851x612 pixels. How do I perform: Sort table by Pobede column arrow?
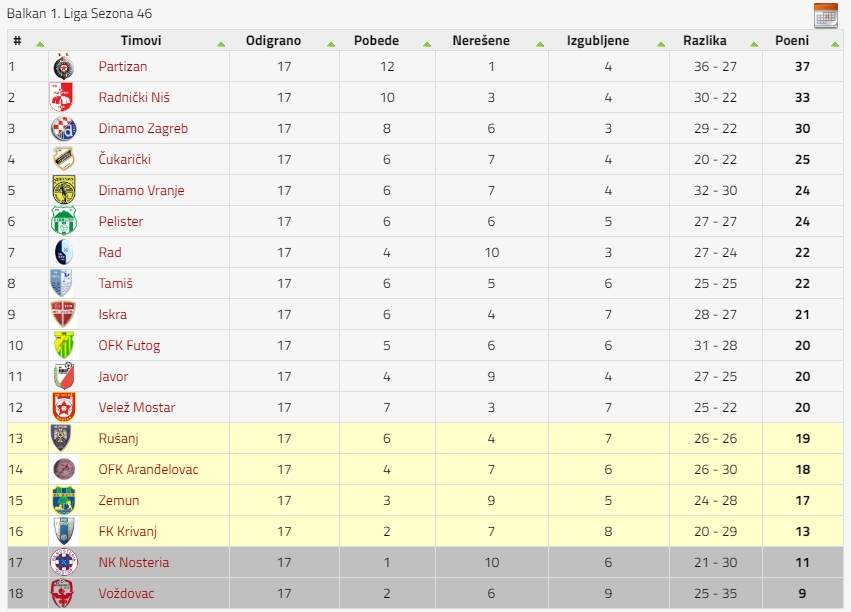[427, 44]
